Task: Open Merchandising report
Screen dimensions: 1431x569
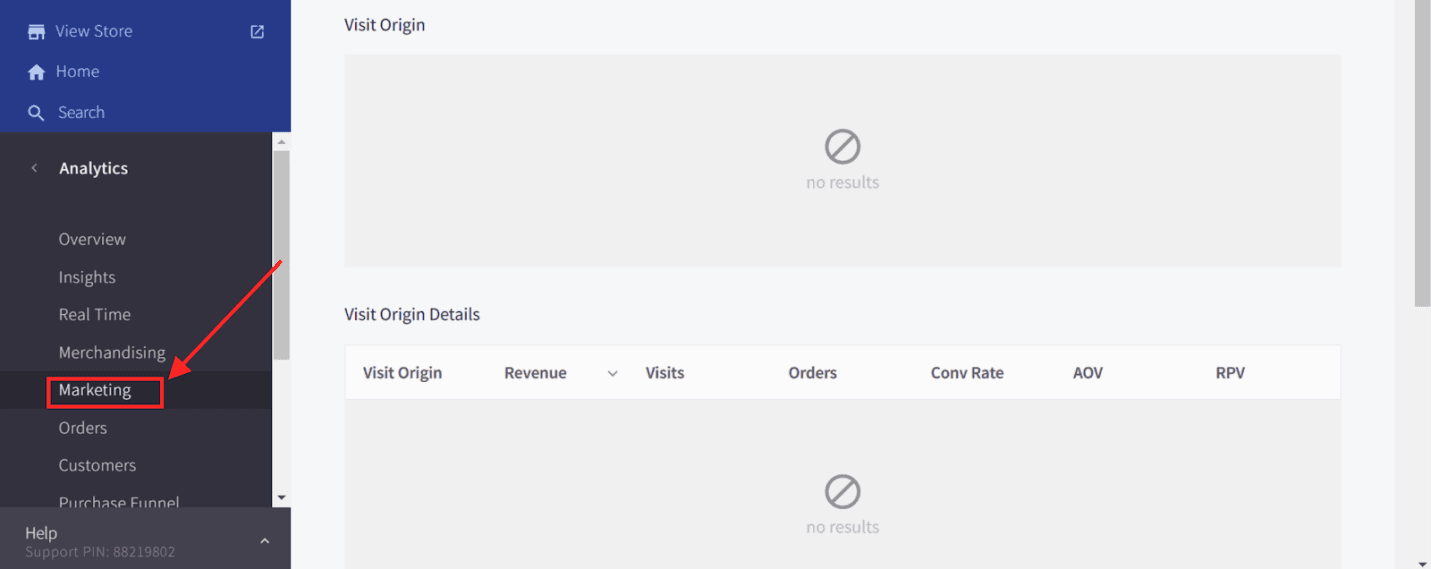Action: (x=112, y=352)
